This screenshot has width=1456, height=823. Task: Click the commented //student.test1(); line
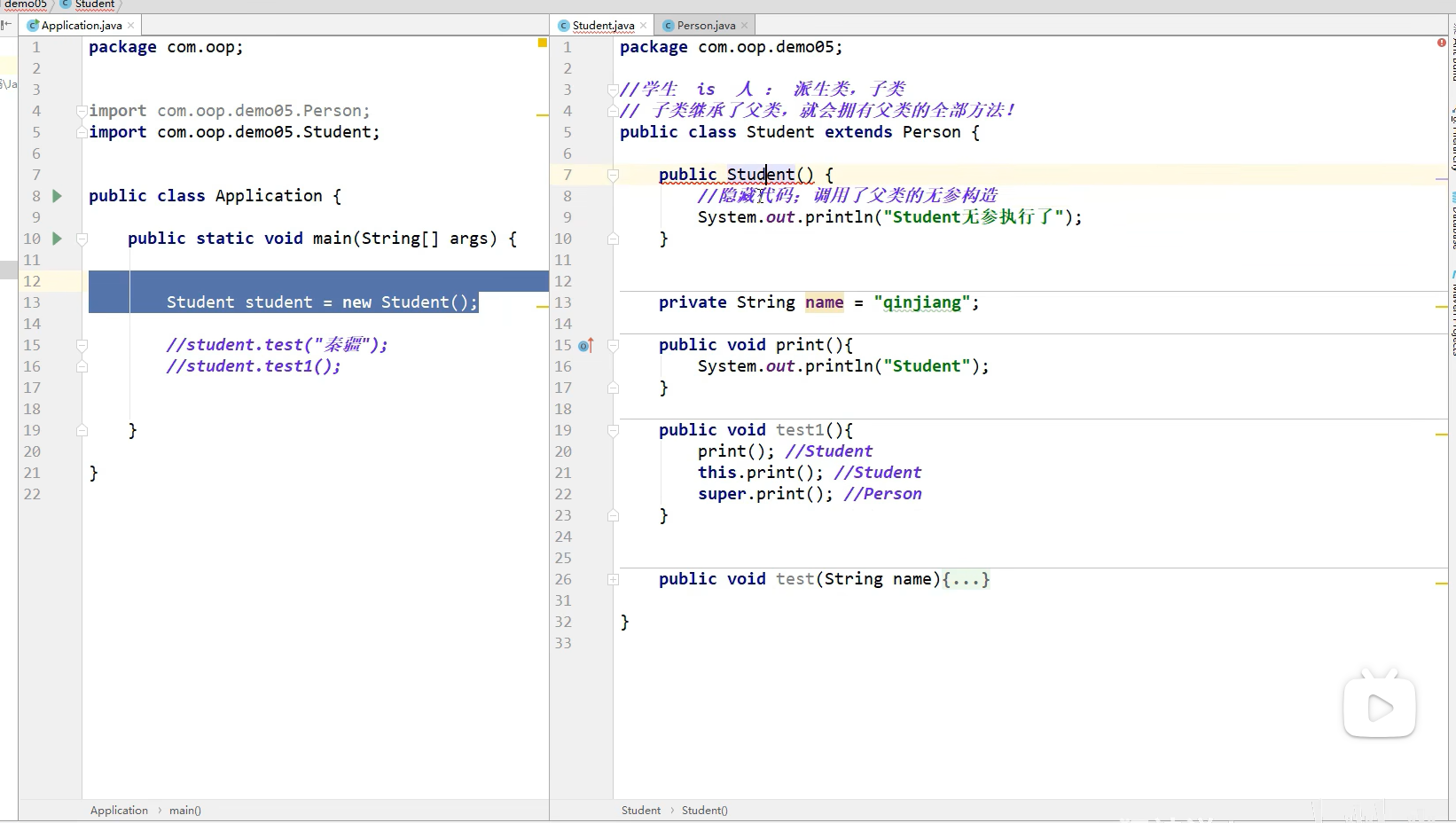click(x=254, y=366)
